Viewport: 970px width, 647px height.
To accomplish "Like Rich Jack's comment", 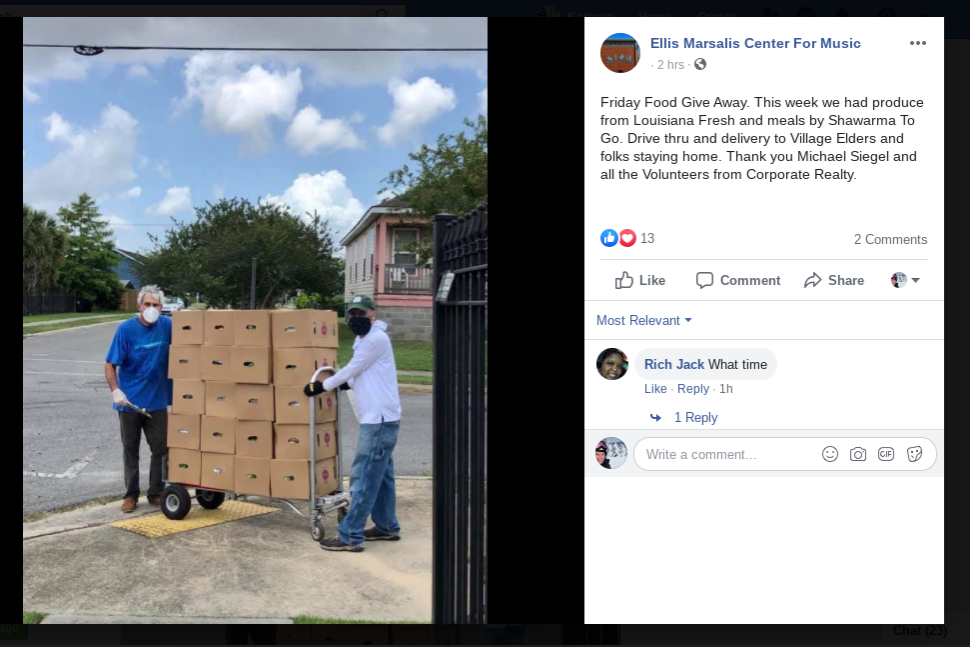I will [x=655, y=388].
